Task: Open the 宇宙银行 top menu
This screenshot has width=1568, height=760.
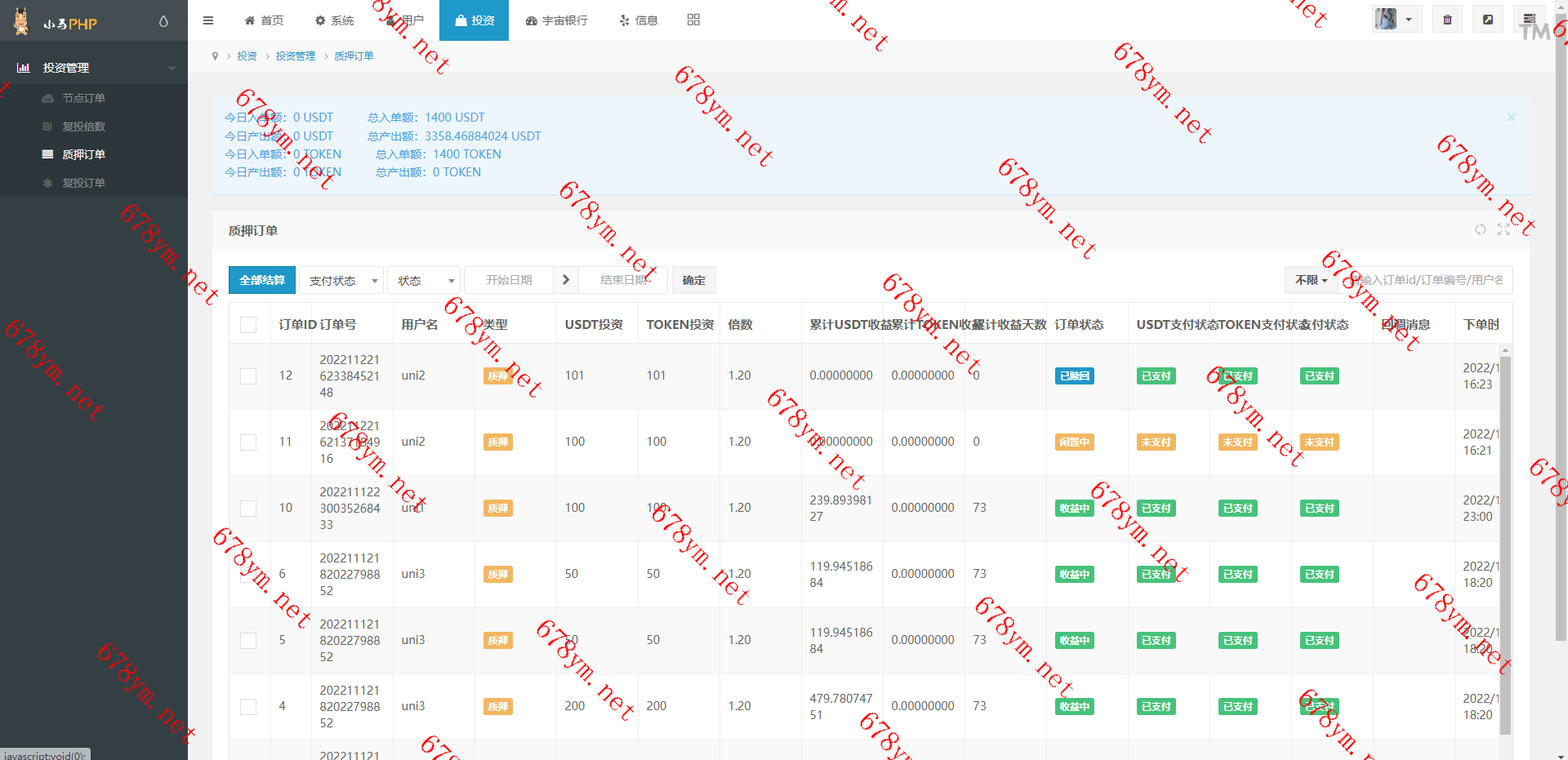Action: pos(556,20)
